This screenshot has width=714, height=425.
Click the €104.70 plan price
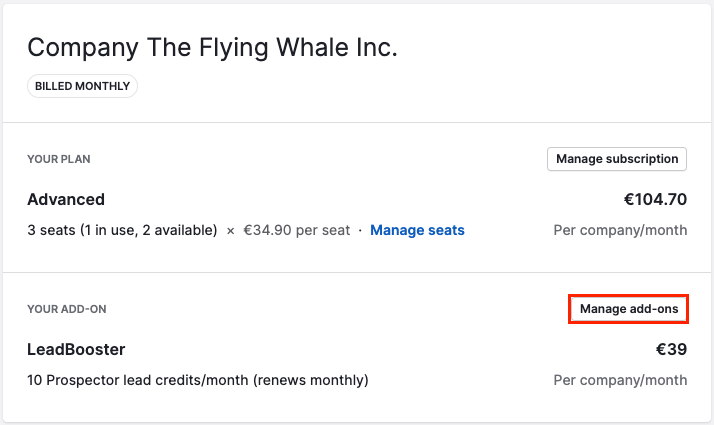(x=655, y=199)
